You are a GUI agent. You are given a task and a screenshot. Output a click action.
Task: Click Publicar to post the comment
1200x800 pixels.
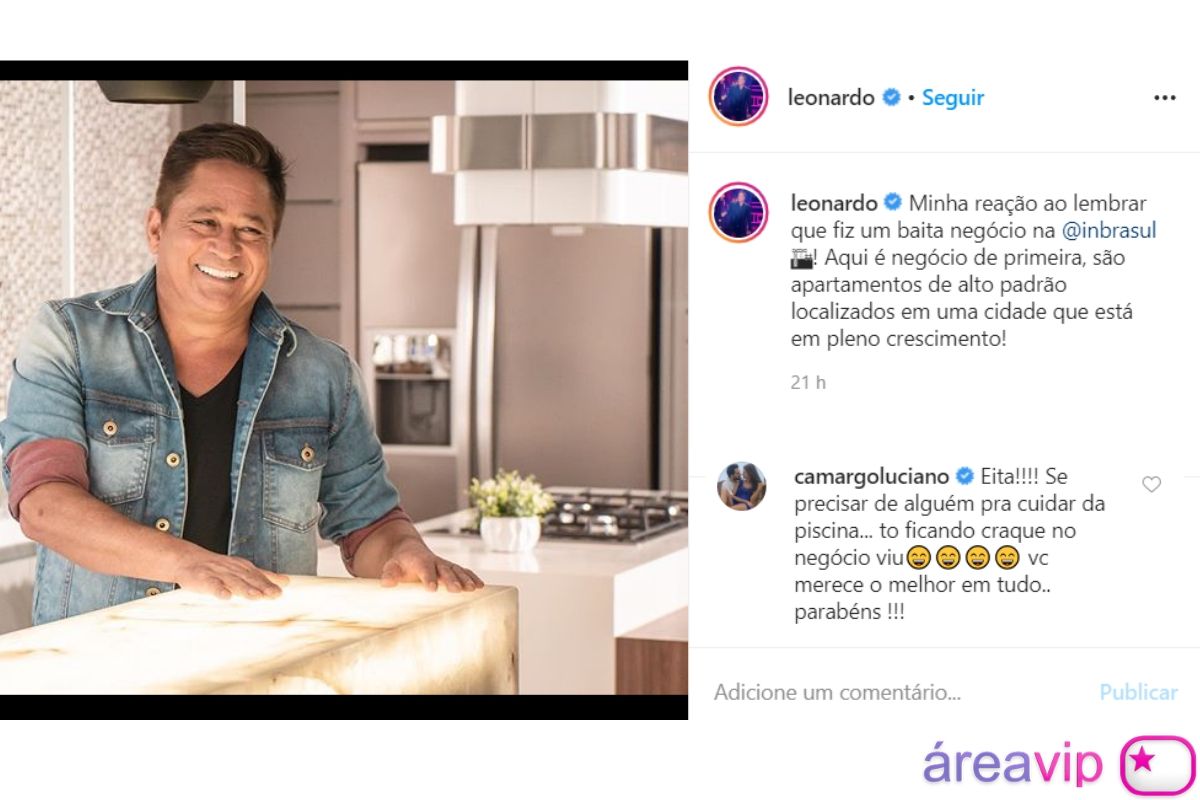point(1139,692)
